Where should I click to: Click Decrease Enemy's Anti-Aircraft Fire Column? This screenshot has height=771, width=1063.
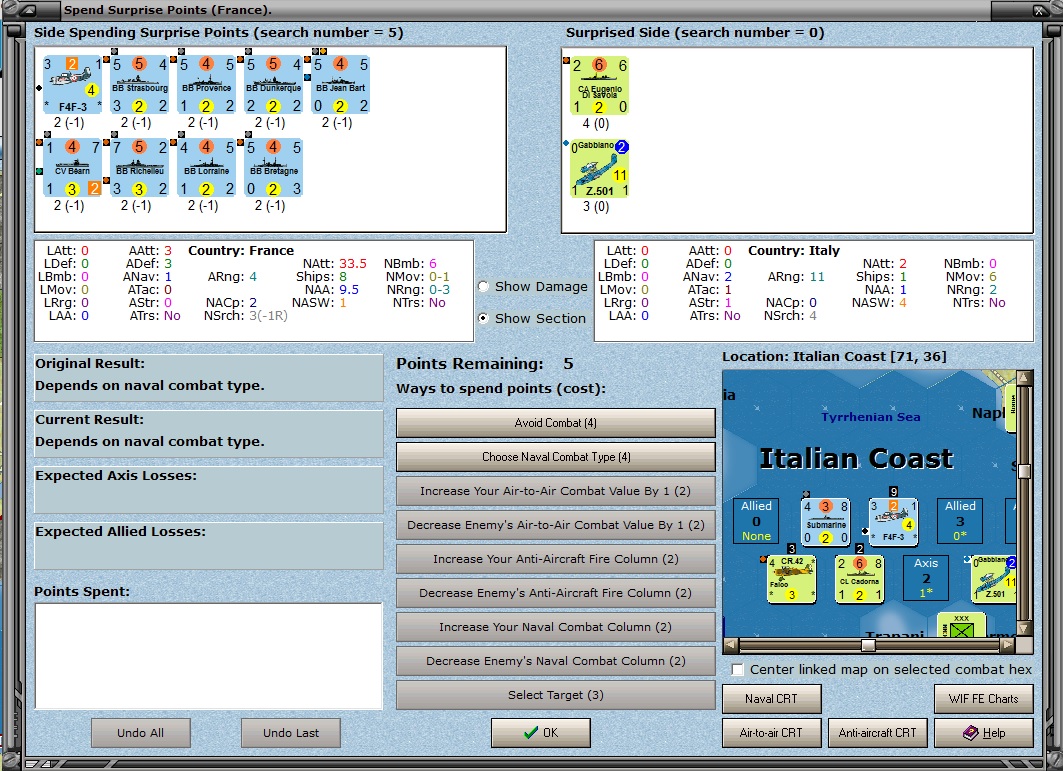[x=555, y=593]
